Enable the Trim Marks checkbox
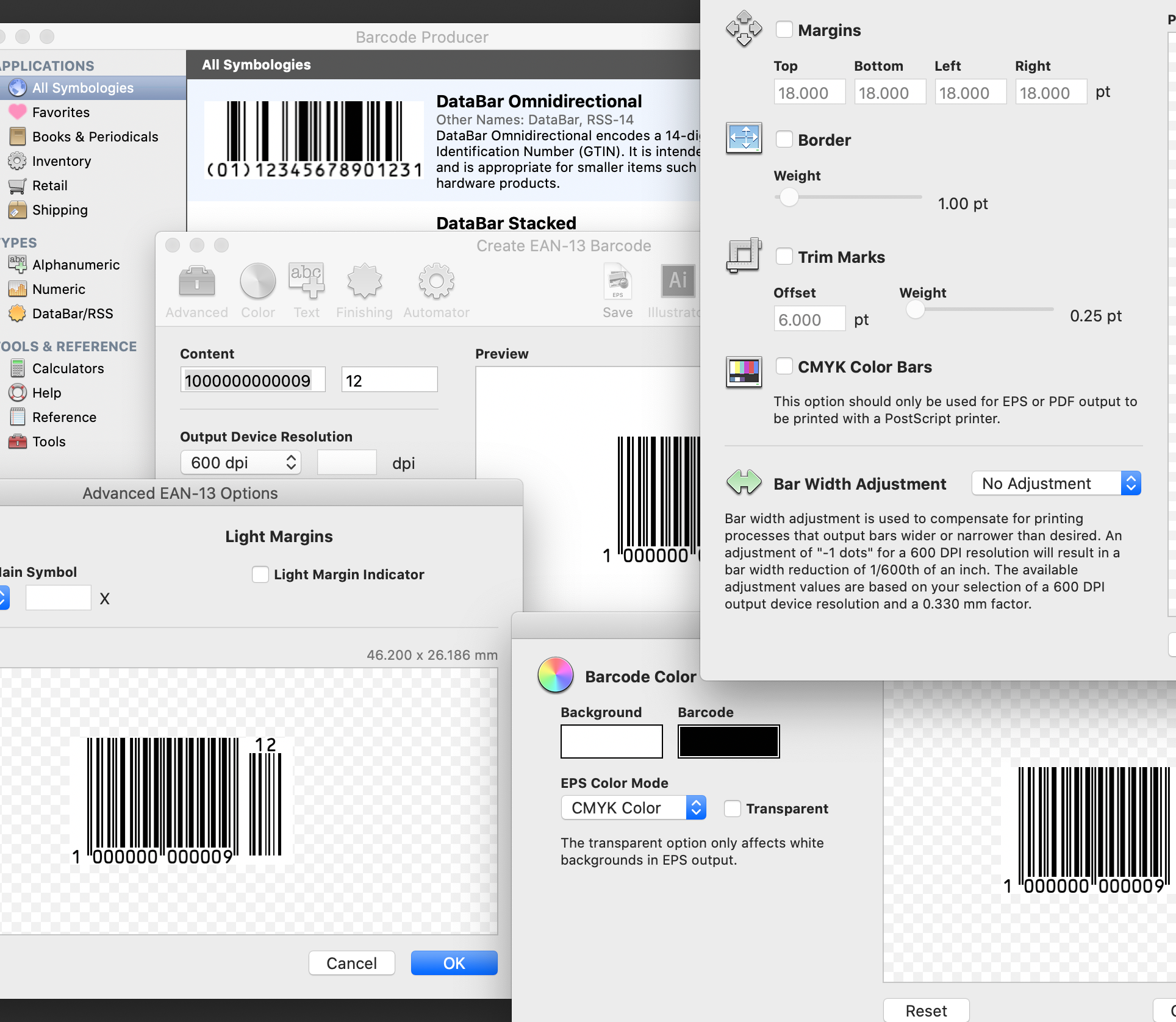The height and width of the screenshot is (1022, 1176). (x=784, y=256)
